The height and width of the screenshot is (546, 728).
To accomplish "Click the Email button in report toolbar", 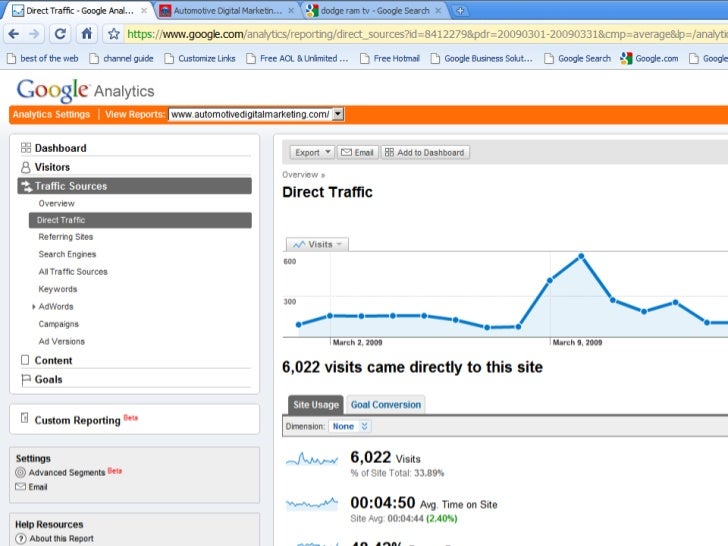I will [x=357, y=152].
